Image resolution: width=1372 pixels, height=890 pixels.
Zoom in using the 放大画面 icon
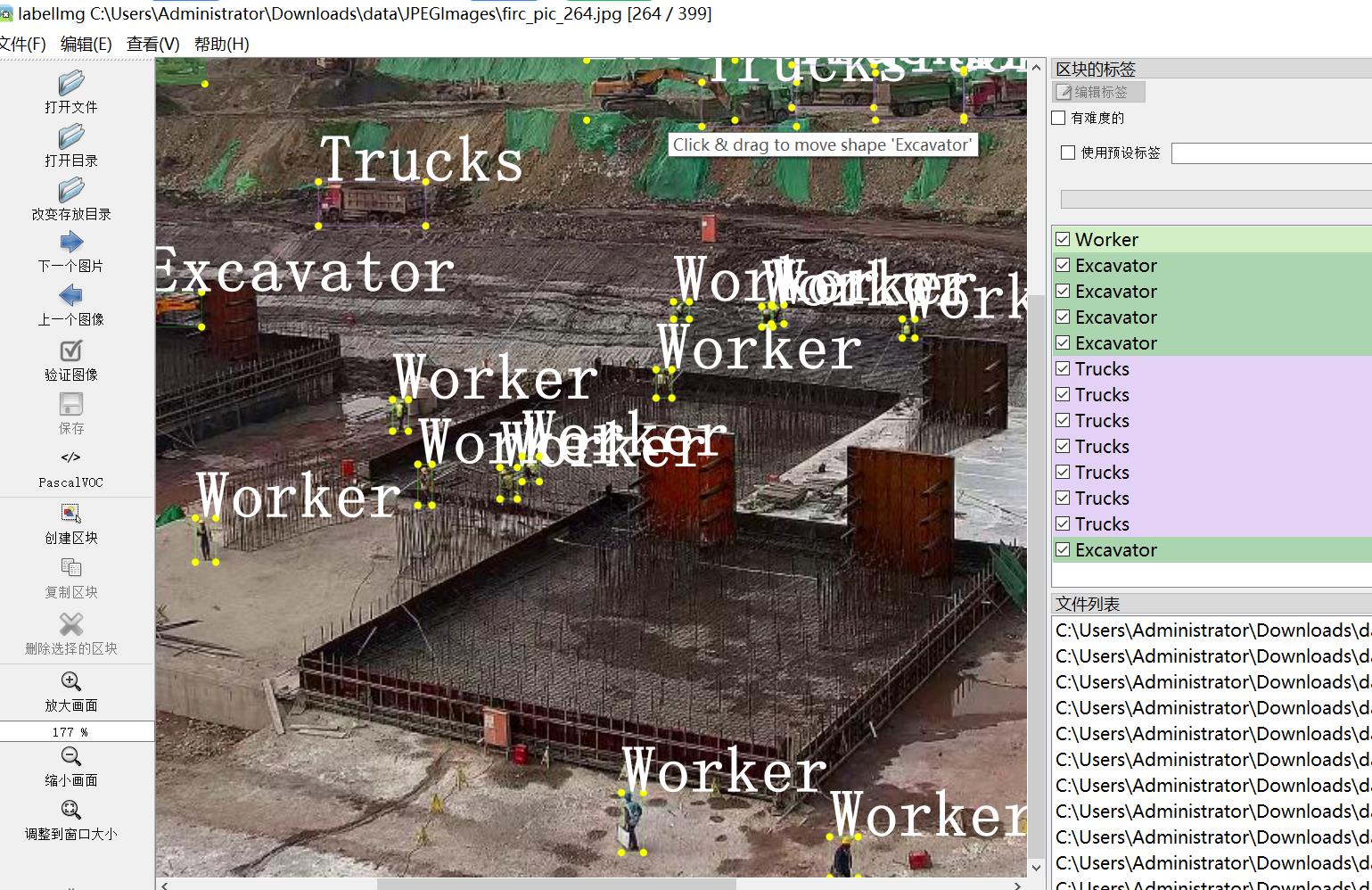[x=71, y=682]
